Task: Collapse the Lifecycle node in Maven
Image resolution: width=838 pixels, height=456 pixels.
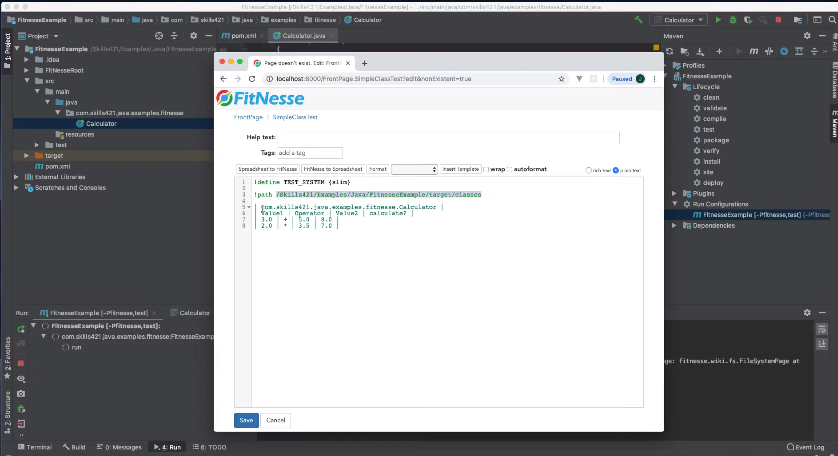Action: click(674, 87)
